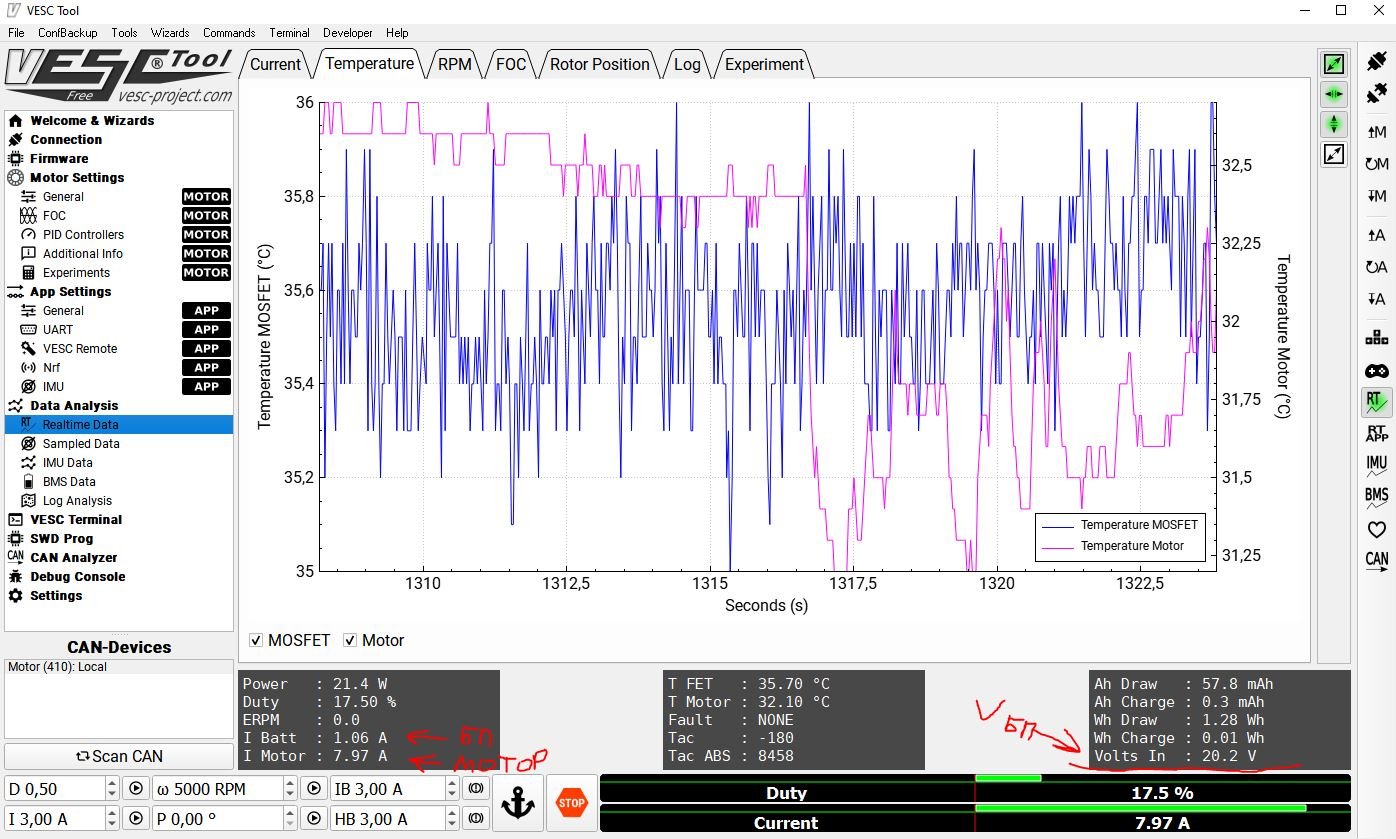Switch to the RPM tab
Viewport: 1396px width, 839px height.
click(454, 64)
